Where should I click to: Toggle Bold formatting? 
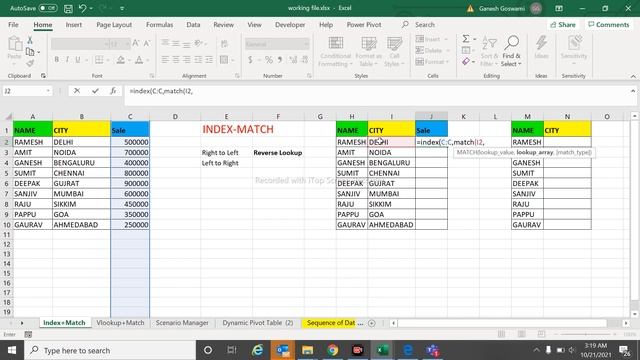(x=56, y=60)
